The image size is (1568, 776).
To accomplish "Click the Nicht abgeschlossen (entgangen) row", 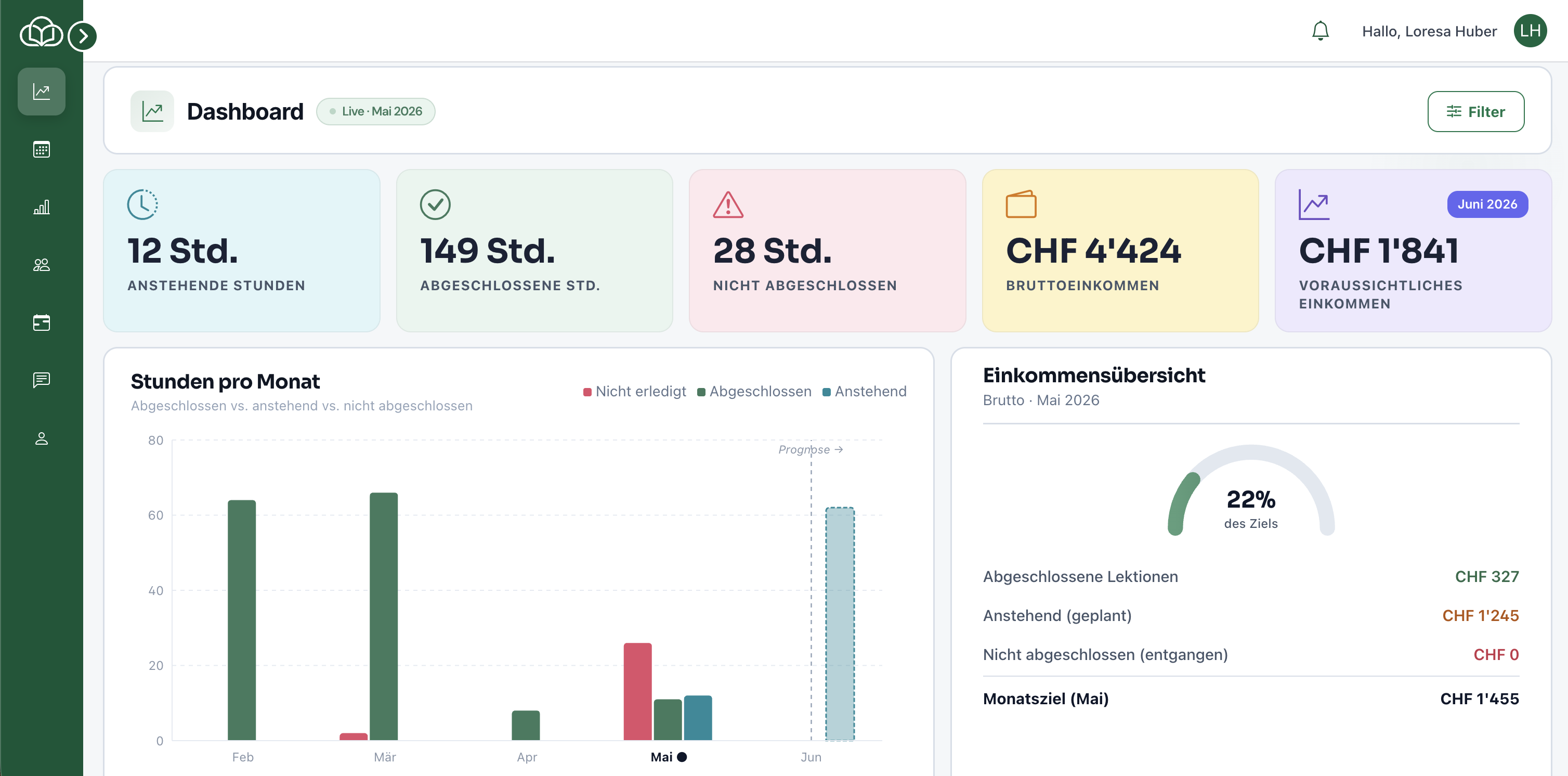I will [1251, 655].
